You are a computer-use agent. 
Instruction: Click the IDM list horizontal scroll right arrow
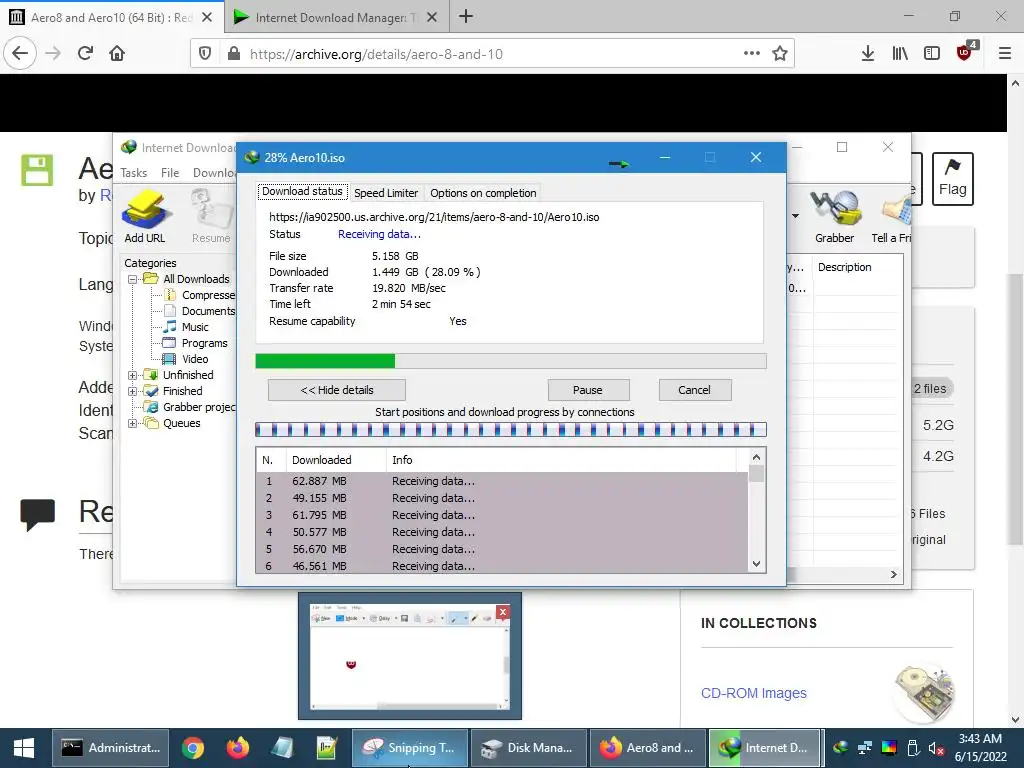893,574
